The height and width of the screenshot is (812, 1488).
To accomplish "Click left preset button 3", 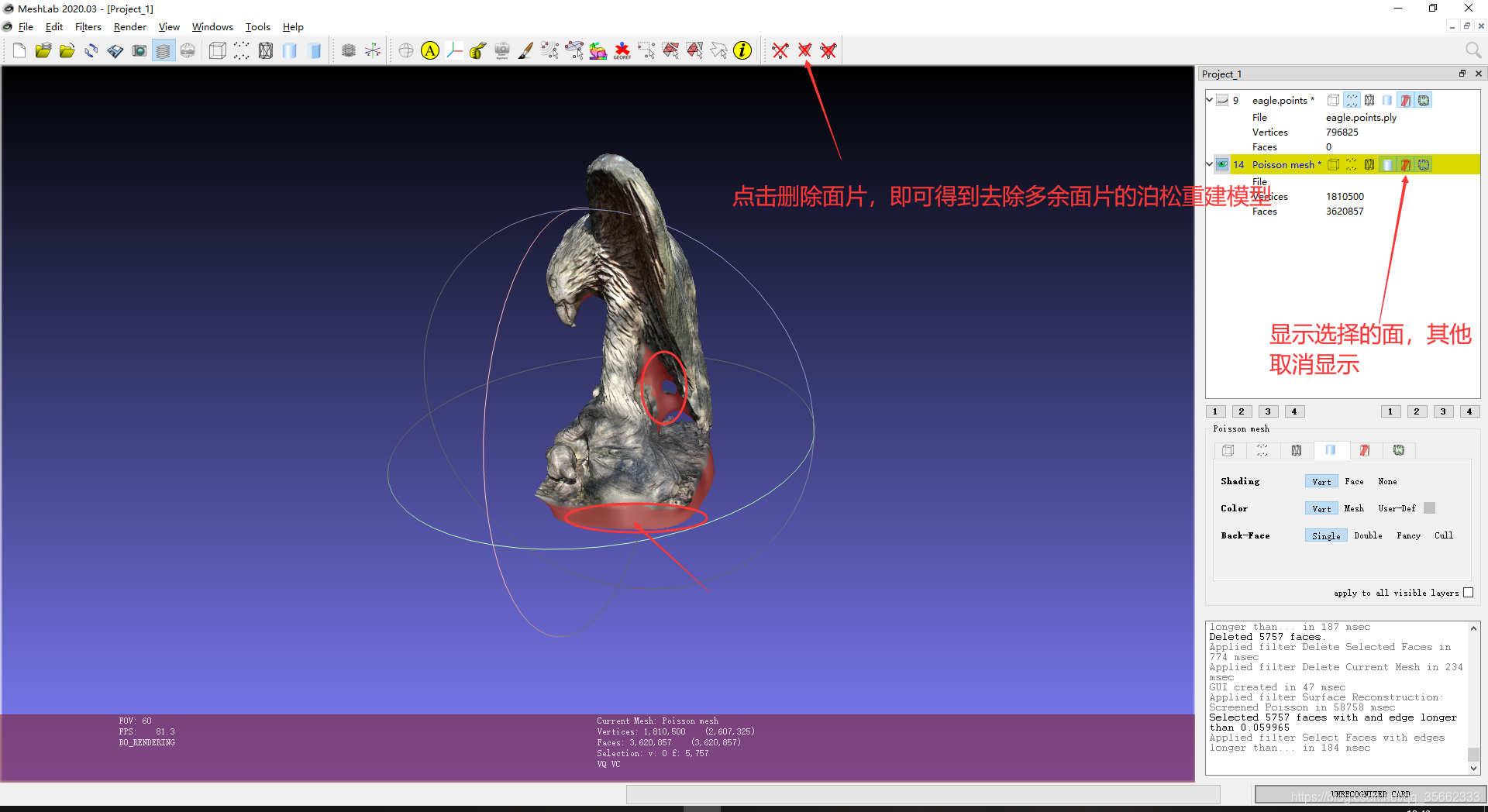I will (1268, 411).
